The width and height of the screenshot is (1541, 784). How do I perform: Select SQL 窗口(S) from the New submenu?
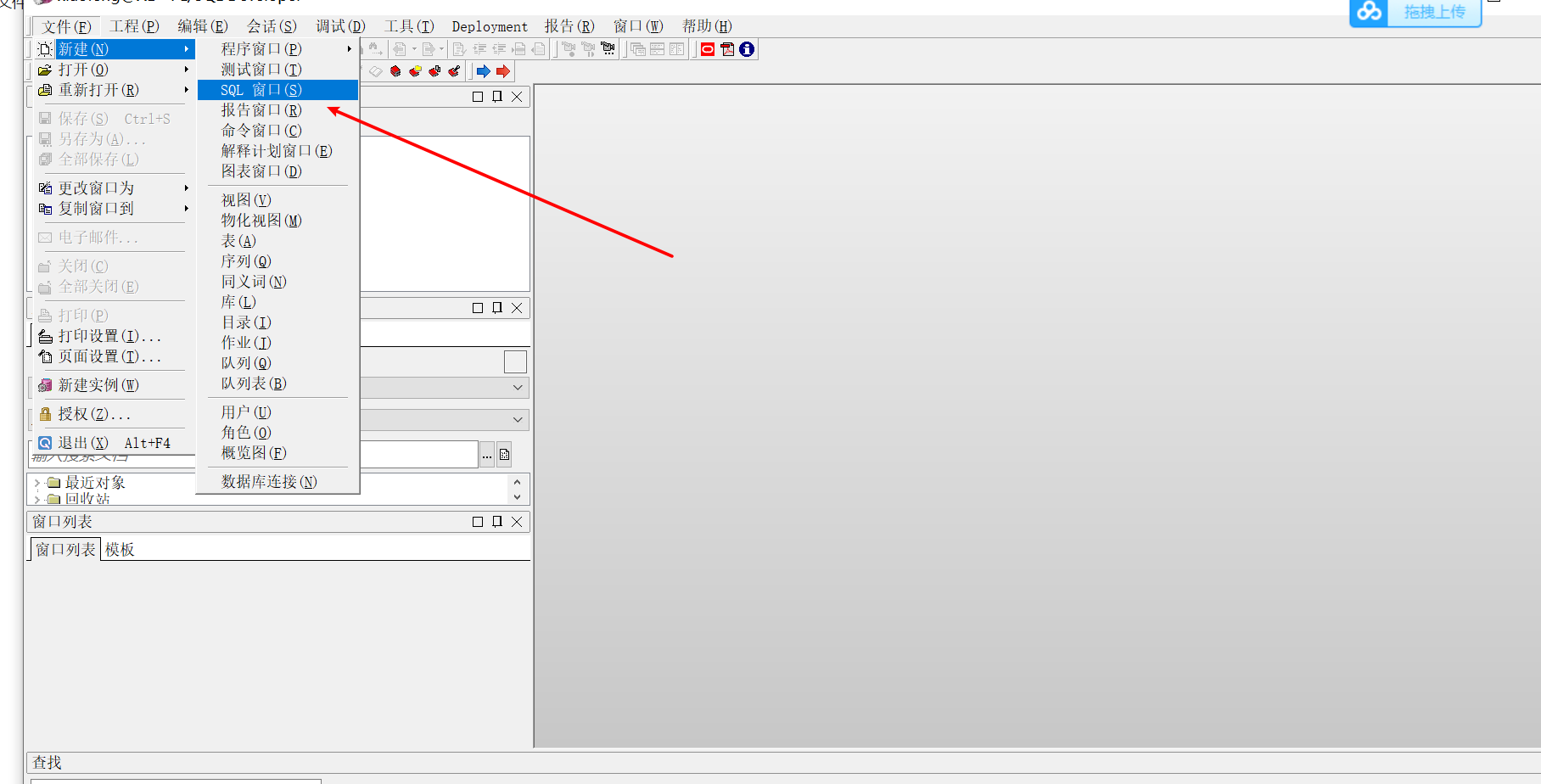pyautogui.click(x=278, y=90)
